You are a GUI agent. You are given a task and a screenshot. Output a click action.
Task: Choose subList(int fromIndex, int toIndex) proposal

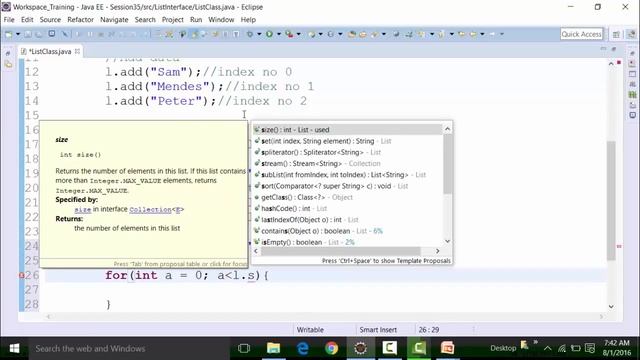coord(347,175)
